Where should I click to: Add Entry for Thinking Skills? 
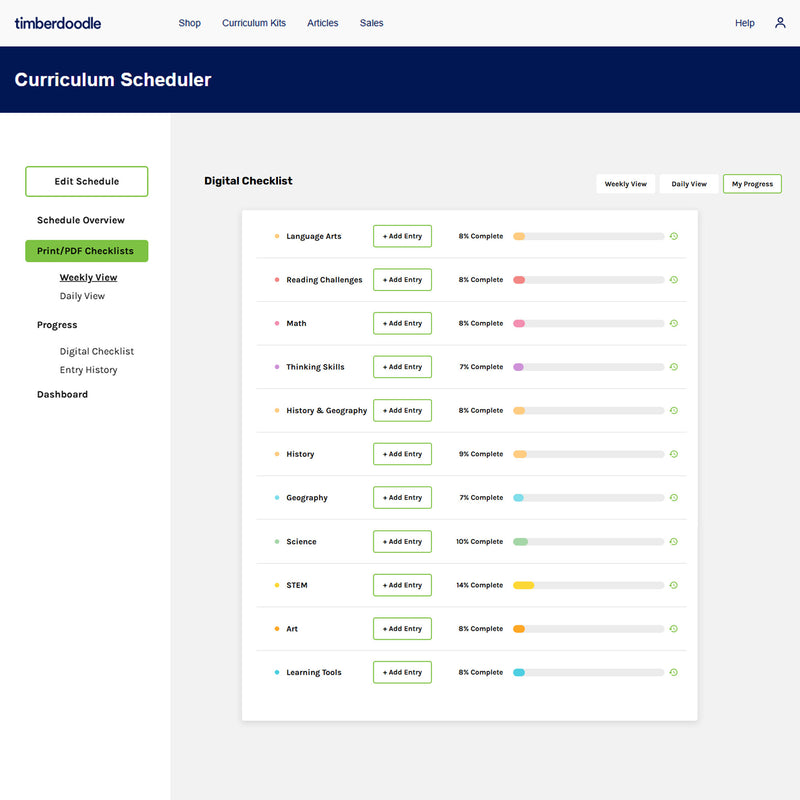click(402, 367)
